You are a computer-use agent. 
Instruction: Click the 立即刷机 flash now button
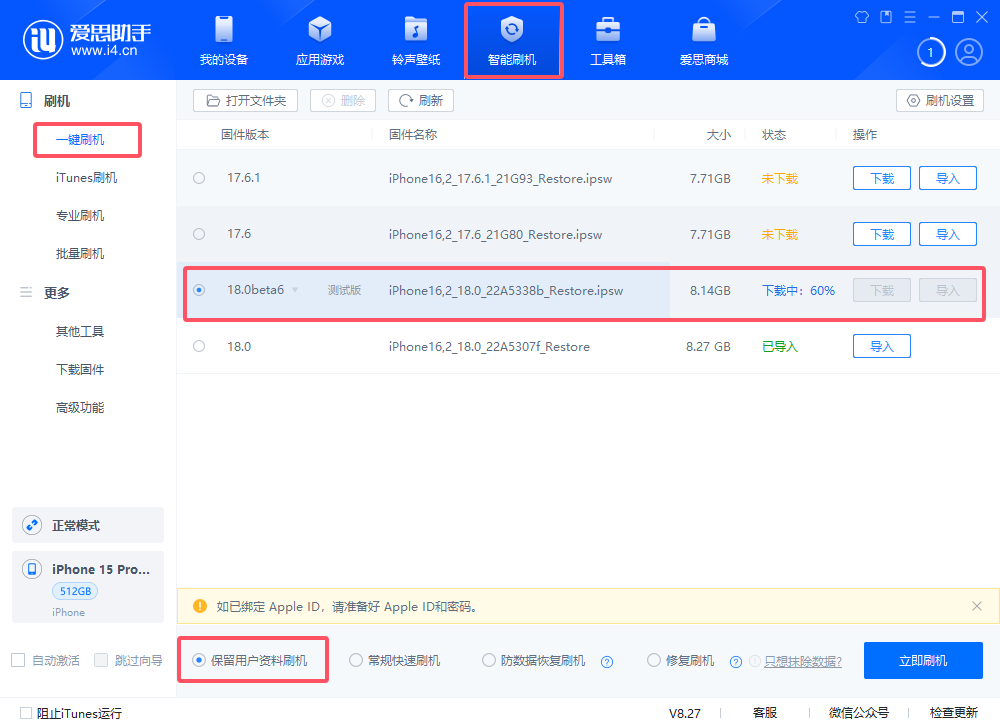tap(922, 660)
